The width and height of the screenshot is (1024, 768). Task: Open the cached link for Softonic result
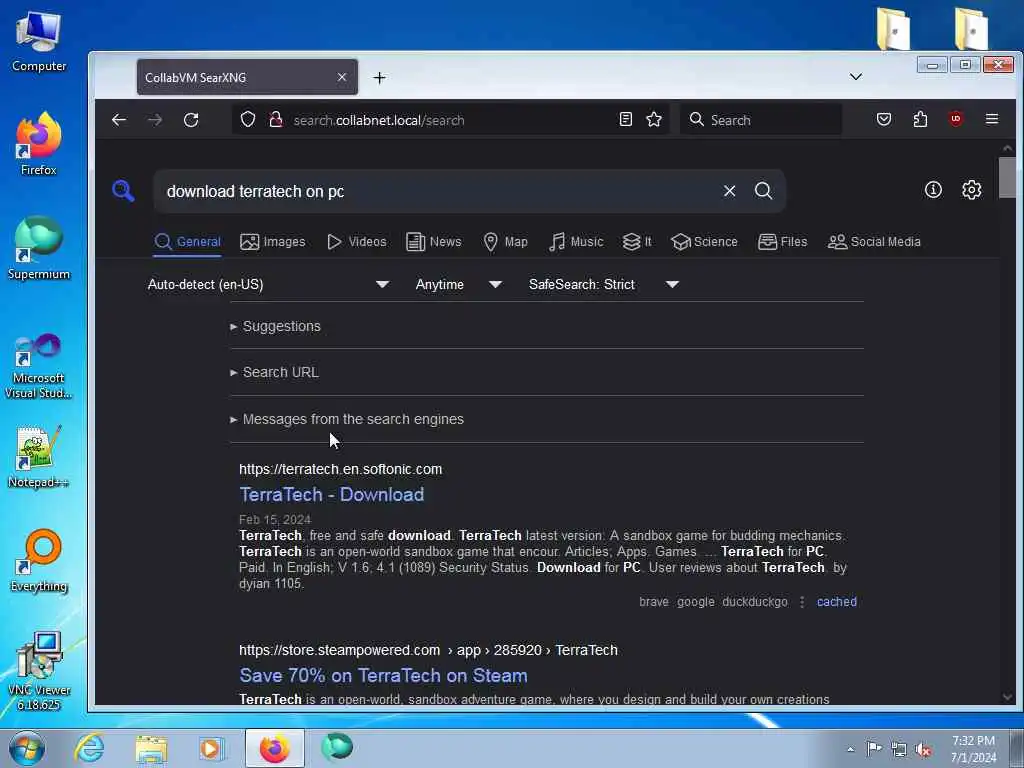(x=837, y=601)
